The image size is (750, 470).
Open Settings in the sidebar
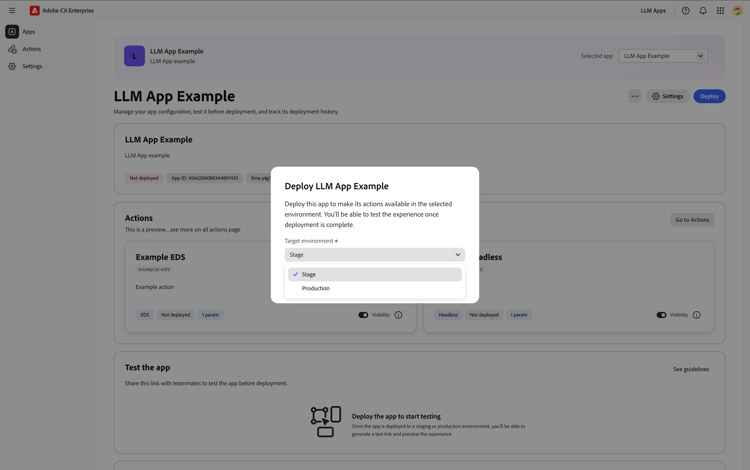[x=32, y=66]
